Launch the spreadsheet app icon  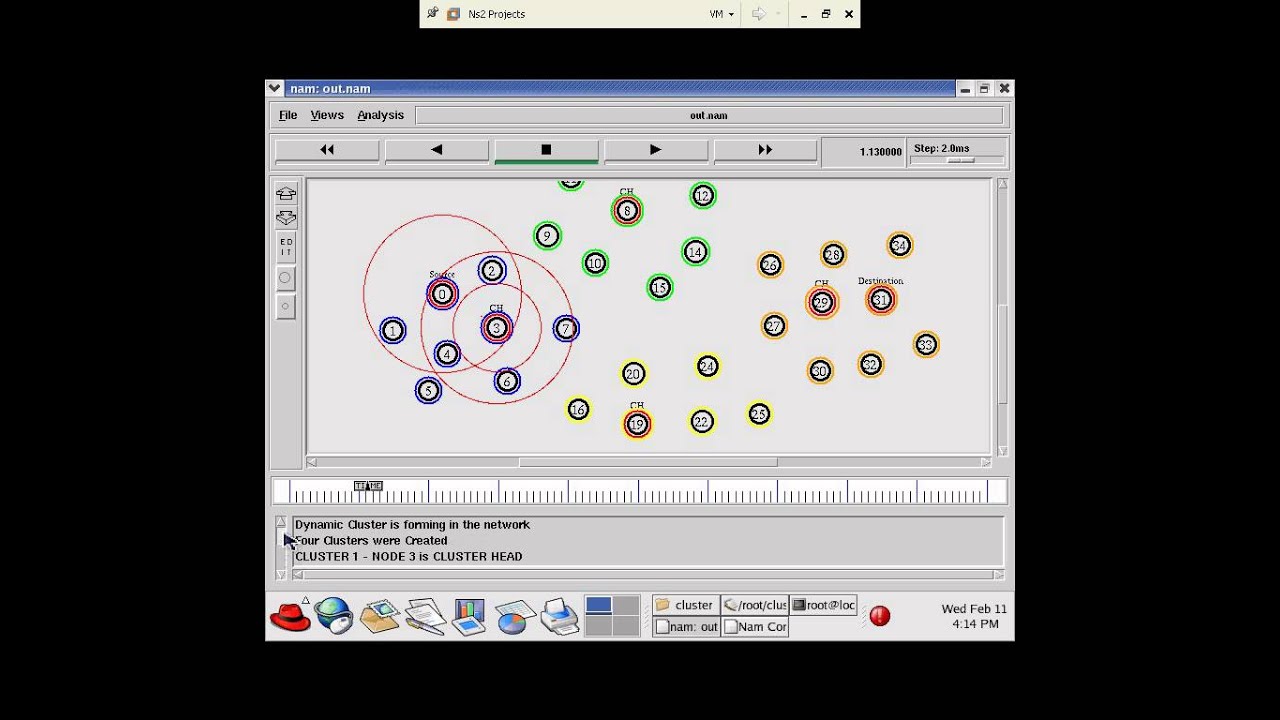[x=515, y=616]
